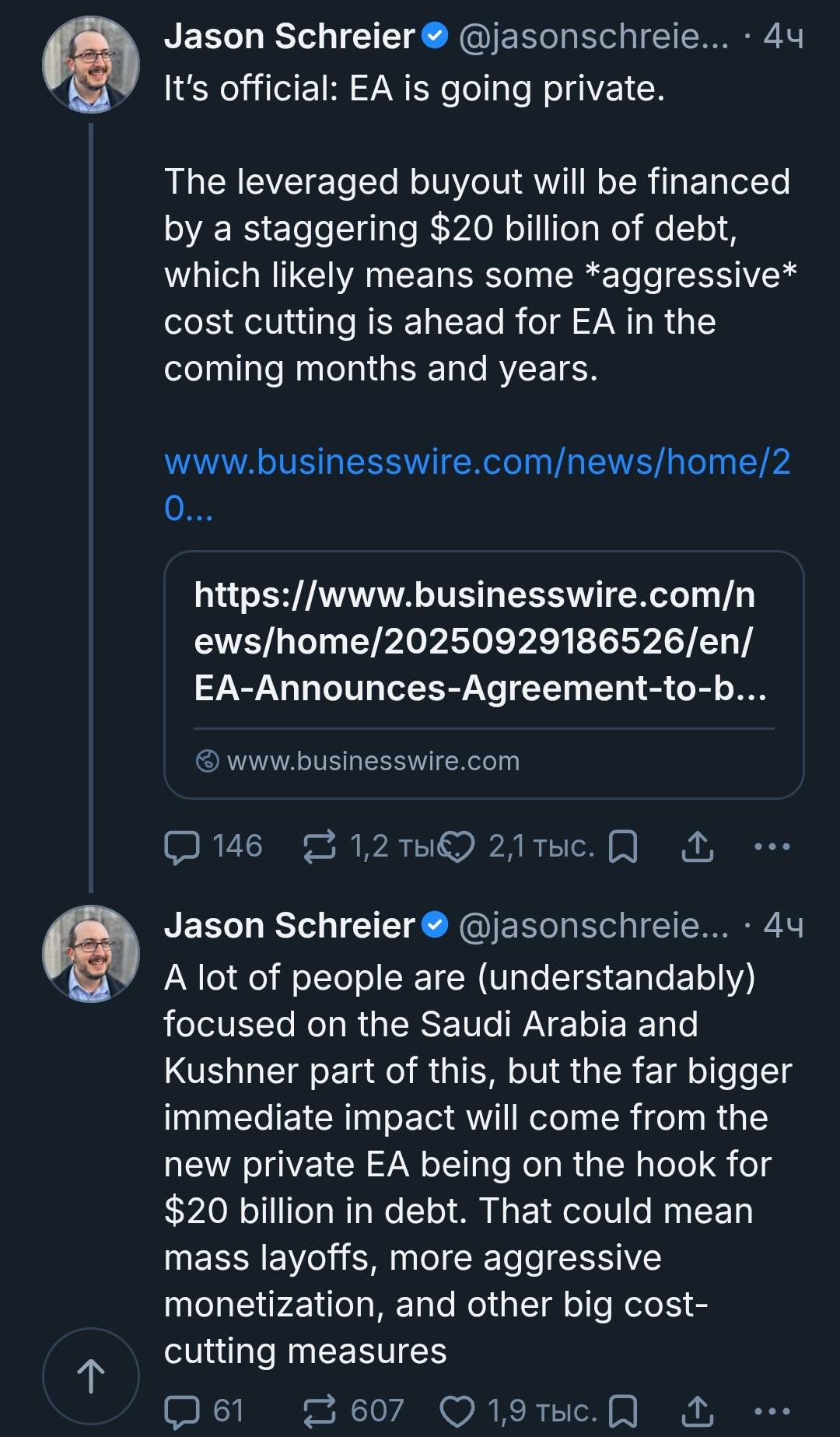This screenshot has height=1437, width=840.
Task: Open the blue businesswire.com link in tweet
Action: (x=476, y=462)
